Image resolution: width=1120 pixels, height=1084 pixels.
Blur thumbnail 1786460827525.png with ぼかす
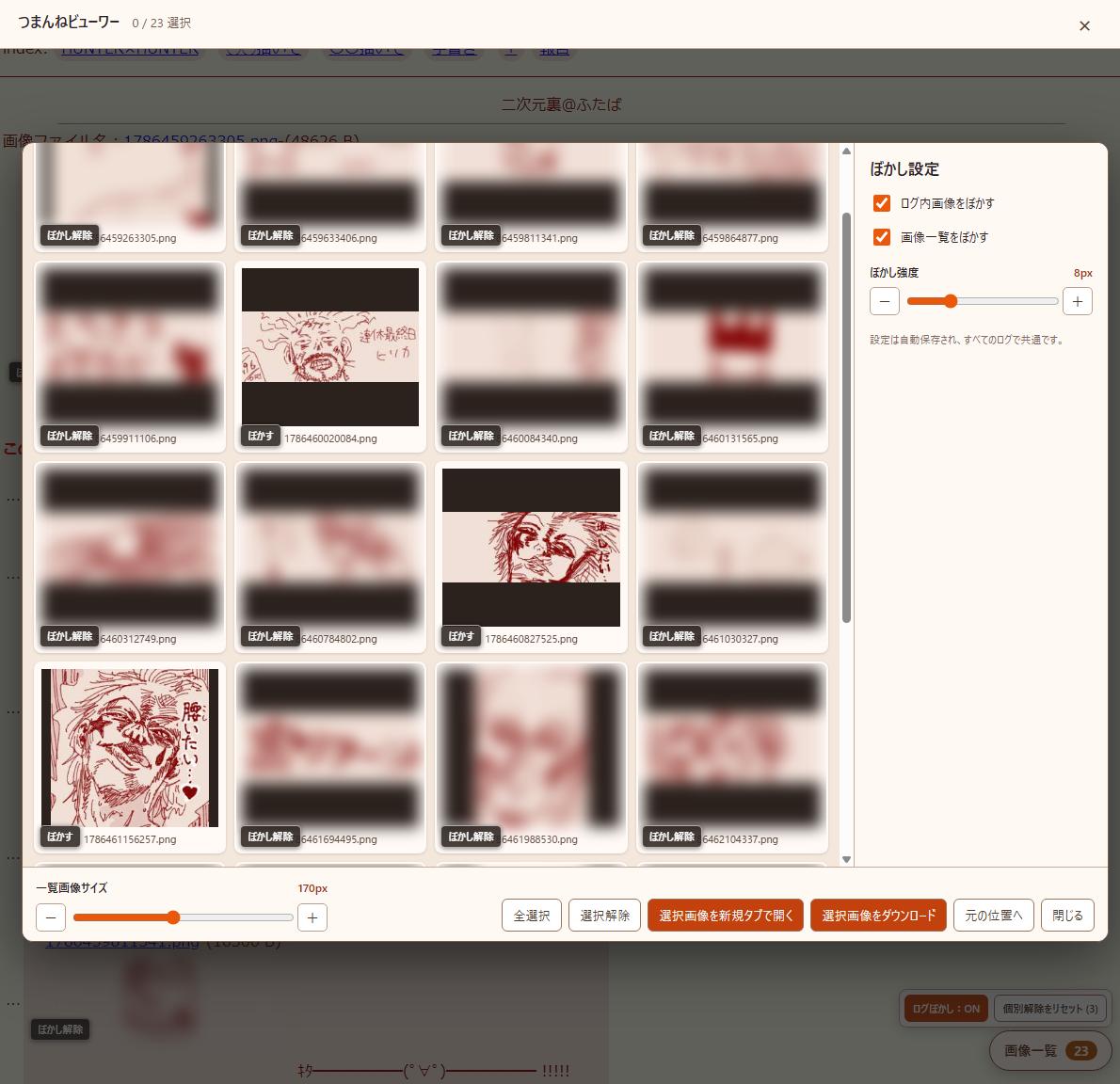tap(461, 636)
